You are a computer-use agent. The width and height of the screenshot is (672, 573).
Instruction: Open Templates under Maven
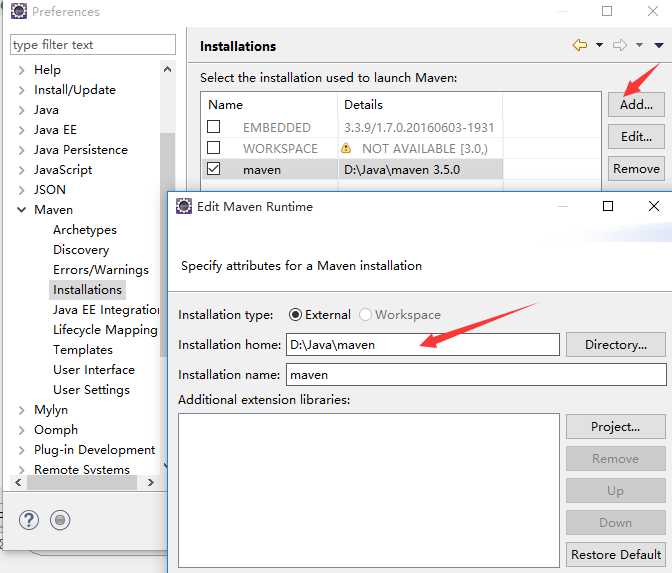83,350
